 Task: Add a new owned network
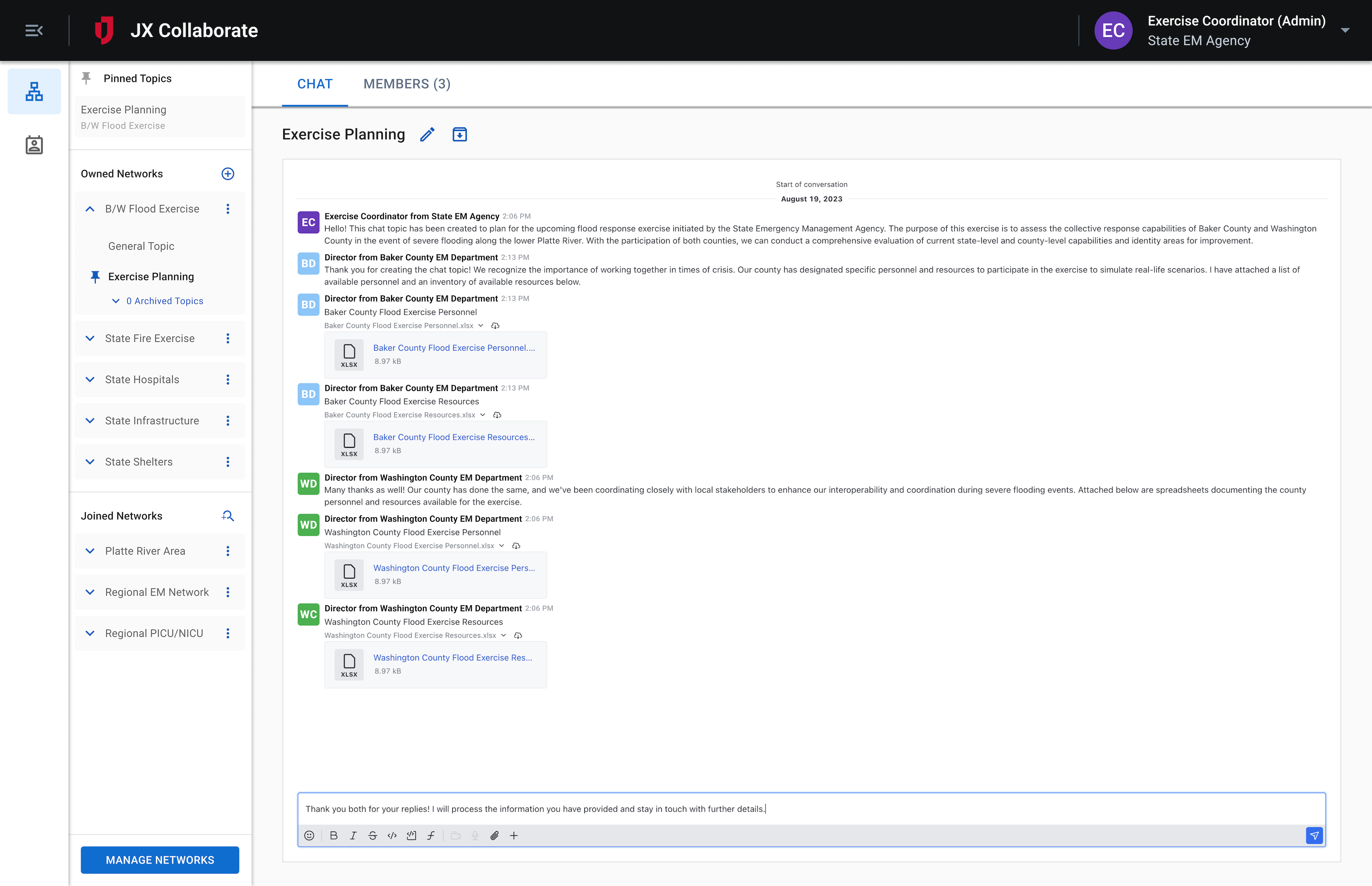pyautogui.click(x=228, y=174)
